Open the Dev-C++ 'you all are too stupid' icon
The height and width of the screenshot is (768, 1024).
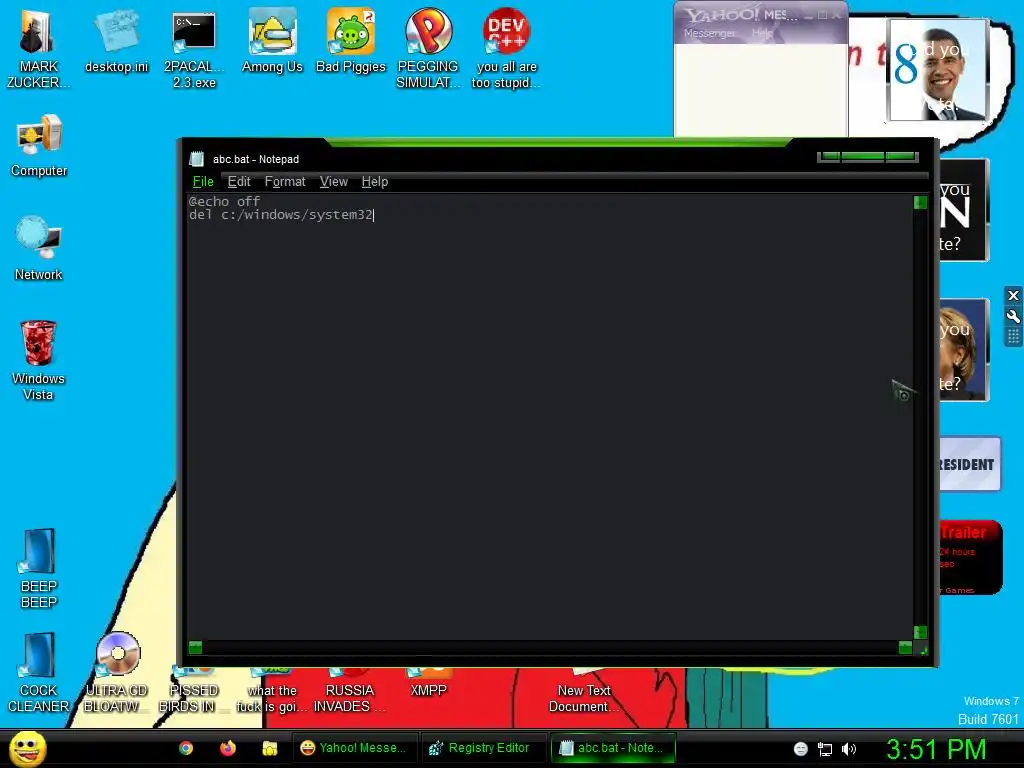tap(506, 47)
